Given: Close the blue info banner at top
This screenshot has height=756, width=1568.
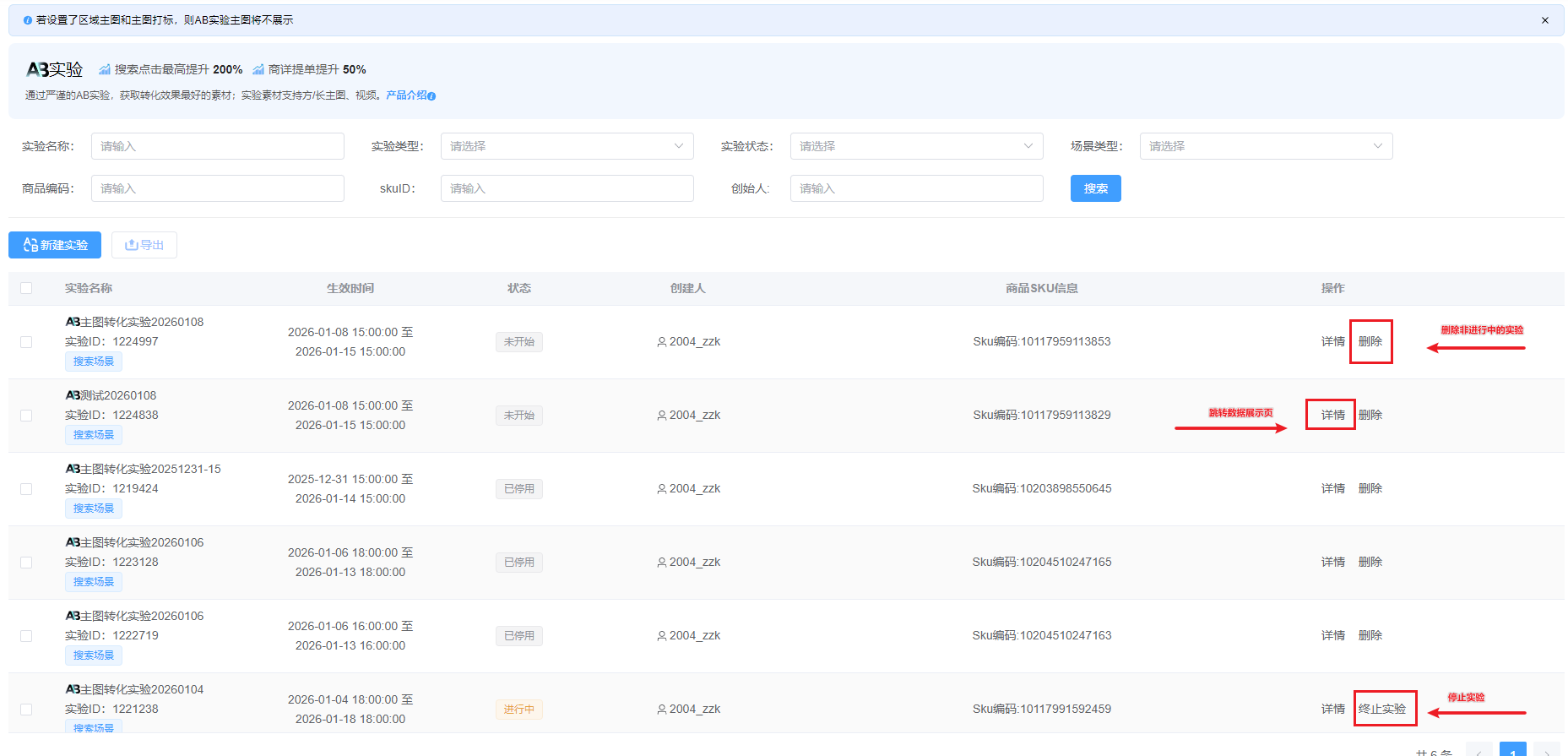Looking at the screenshot, I should click(x=1544, y=20).
